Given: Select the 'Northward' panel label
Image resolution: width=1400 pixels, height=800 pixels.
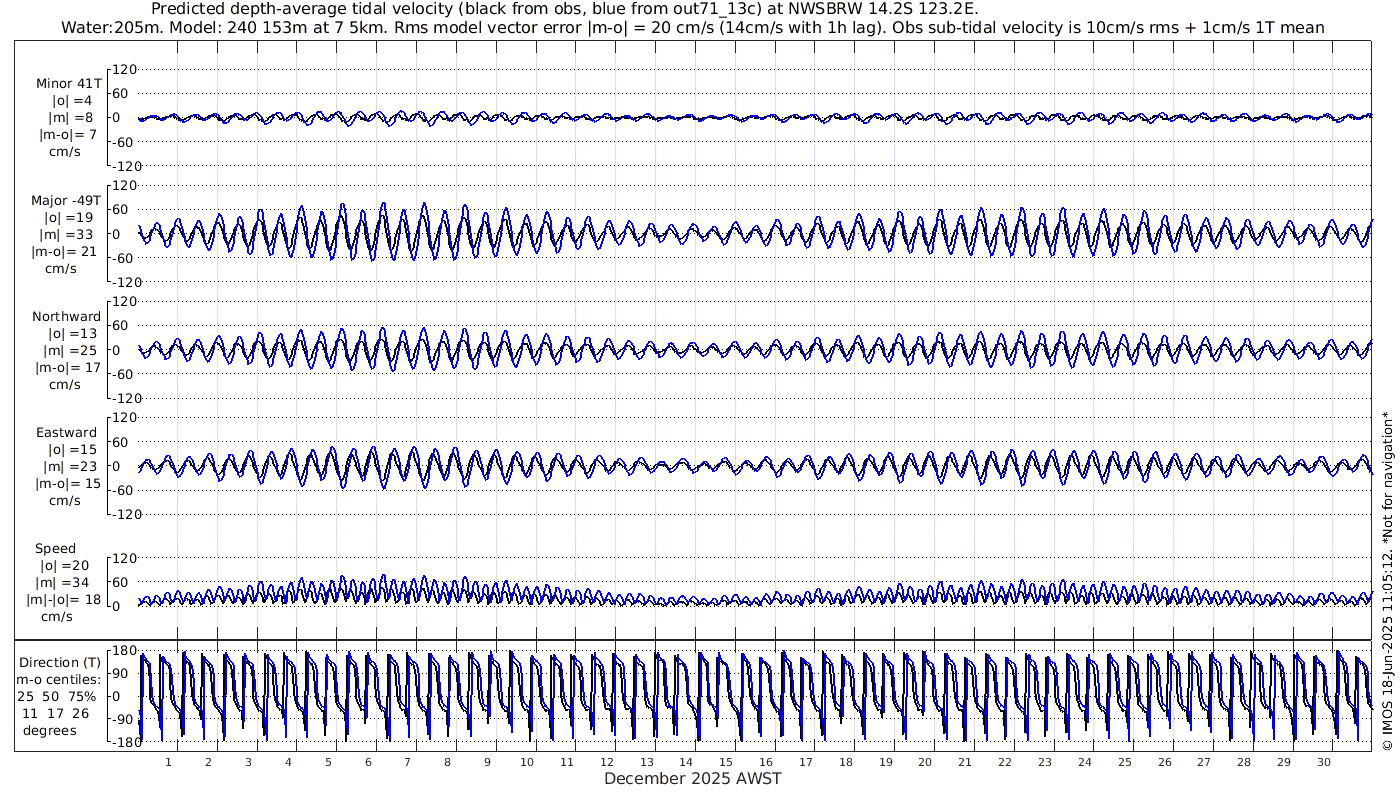Looking at the screenshot, I should pos(67,317).
